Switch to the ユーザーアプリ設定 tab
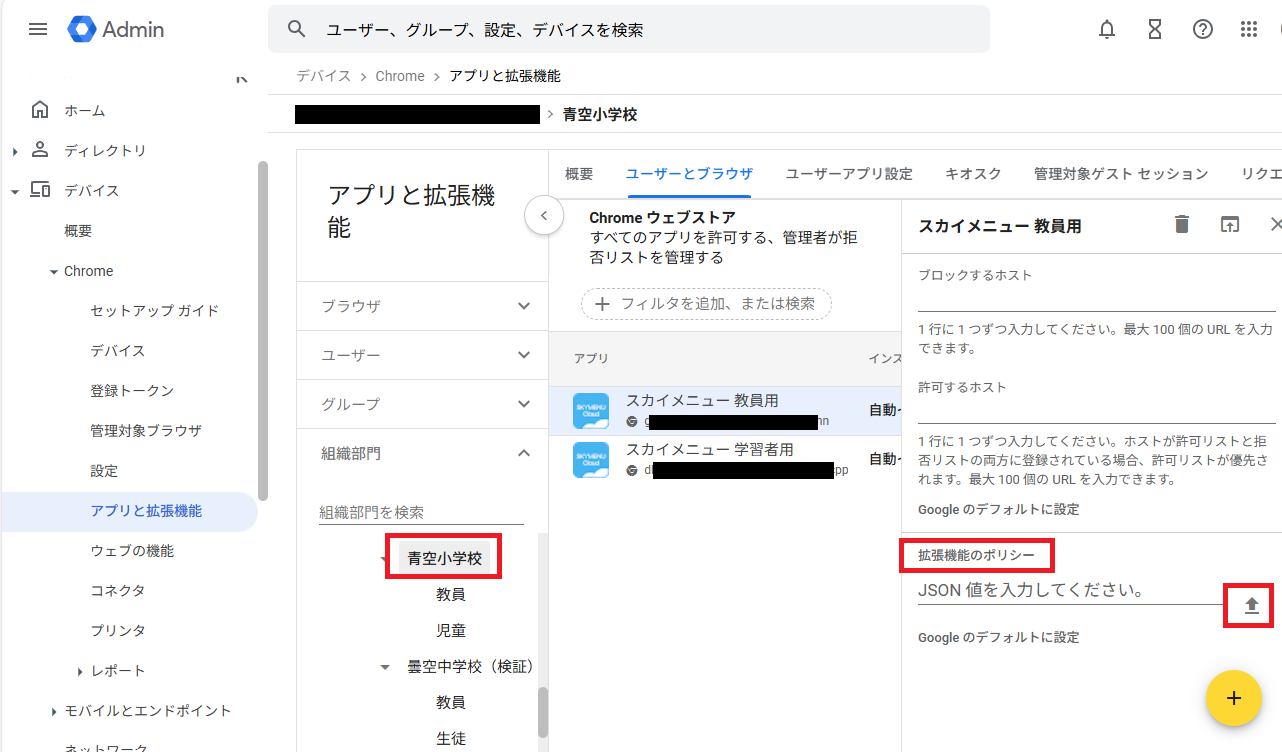Image resolution: width=1282 pixels, height=752 pixels. (849, 174)
